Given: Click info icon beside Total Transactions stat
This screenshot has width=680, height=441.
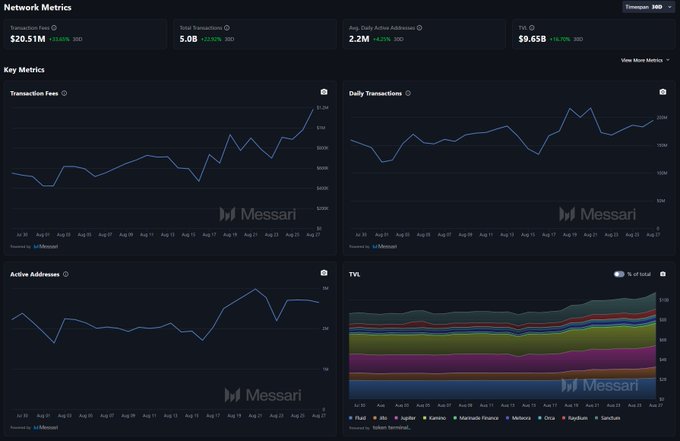Looking at the screenshot, I should point(227,28).
